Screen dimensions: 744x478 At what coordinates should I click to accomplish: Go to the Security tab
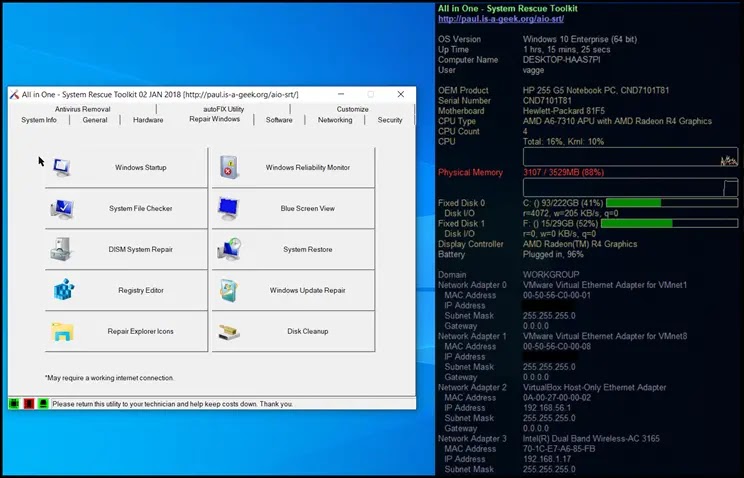click(x=390, y=120)
